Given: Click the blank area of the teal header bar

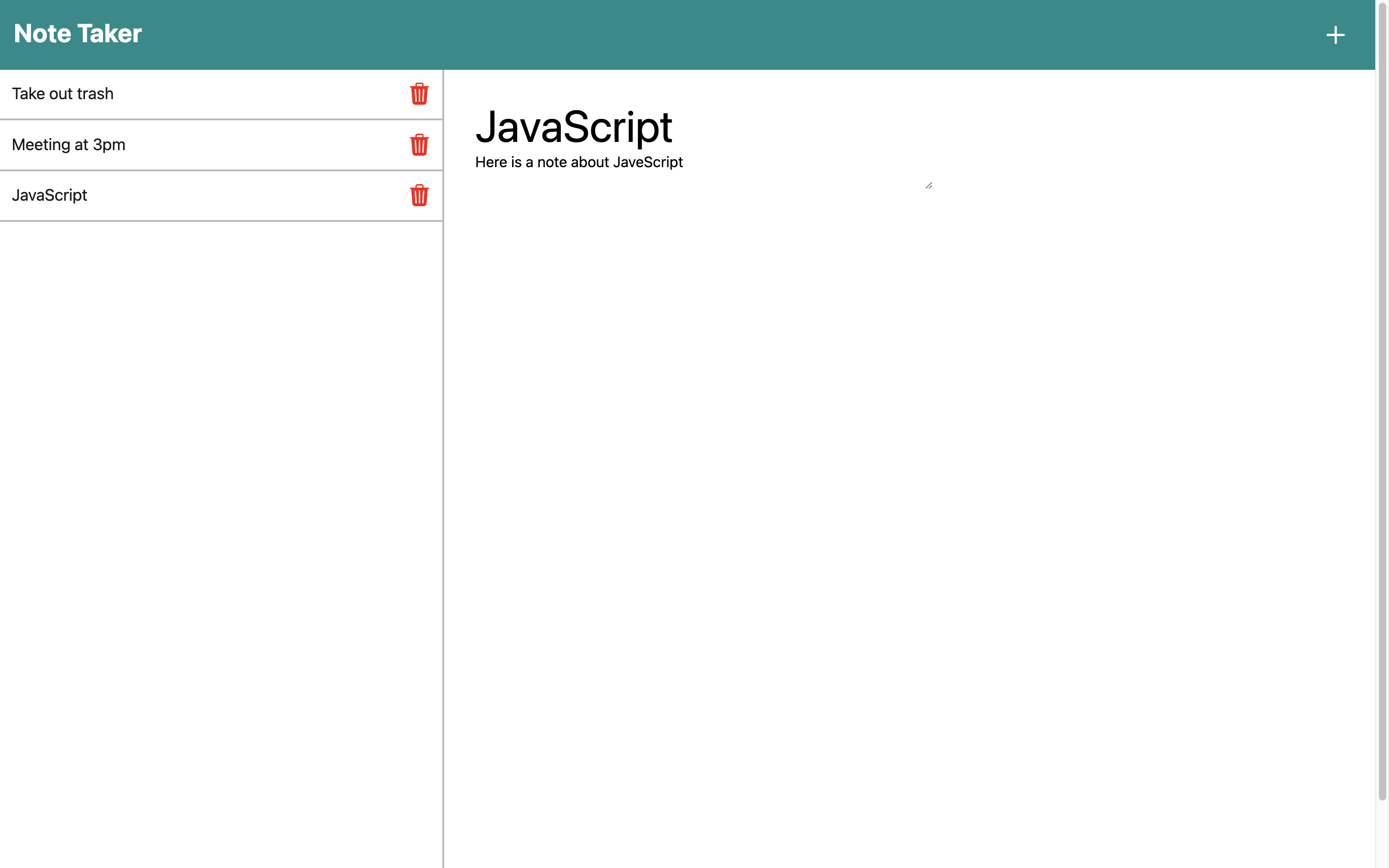Looking at the screenshot, I should (689, 34).
